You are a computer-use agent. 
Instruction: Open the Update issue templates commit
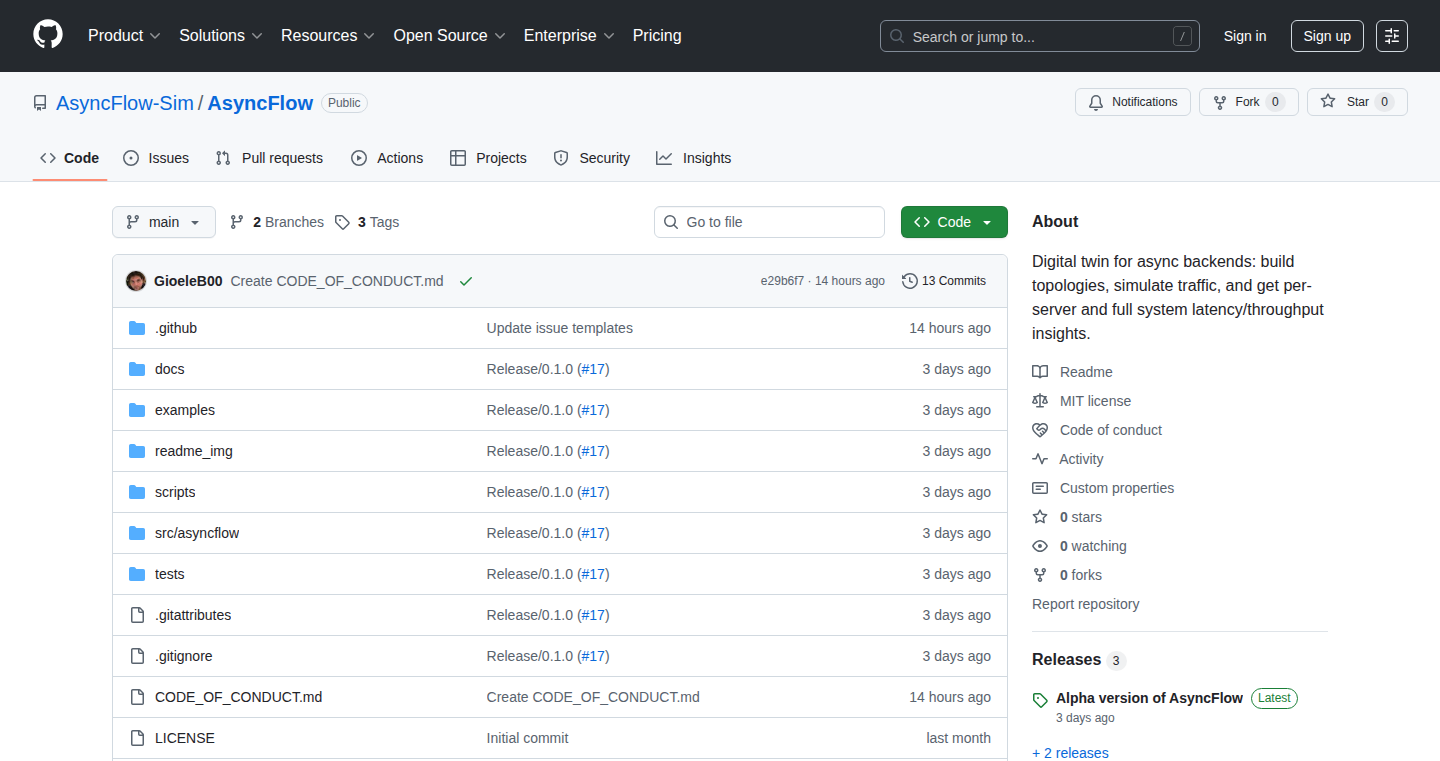point(560,328)
